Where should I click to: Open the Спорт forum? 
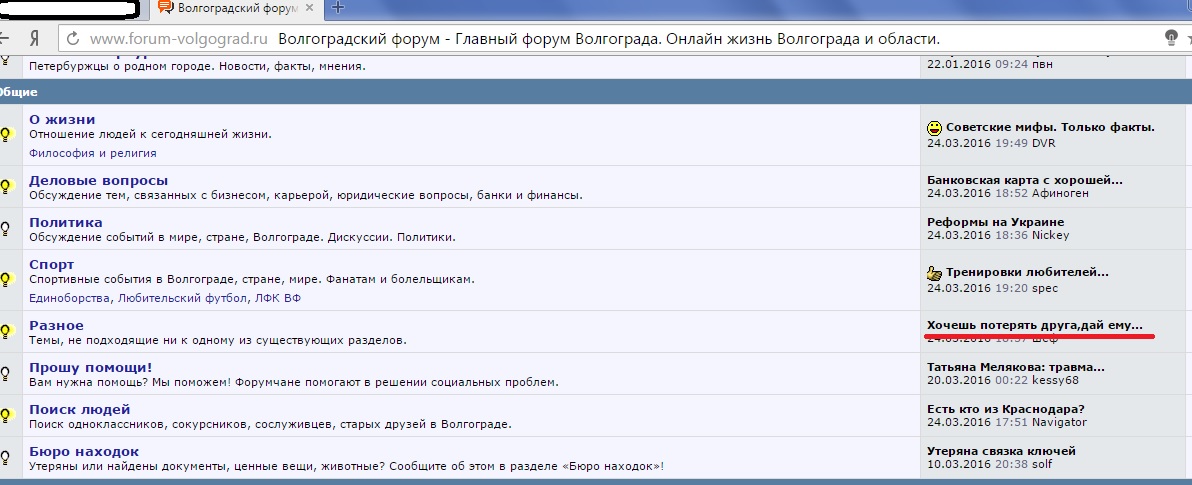click(x=52, y=265)
